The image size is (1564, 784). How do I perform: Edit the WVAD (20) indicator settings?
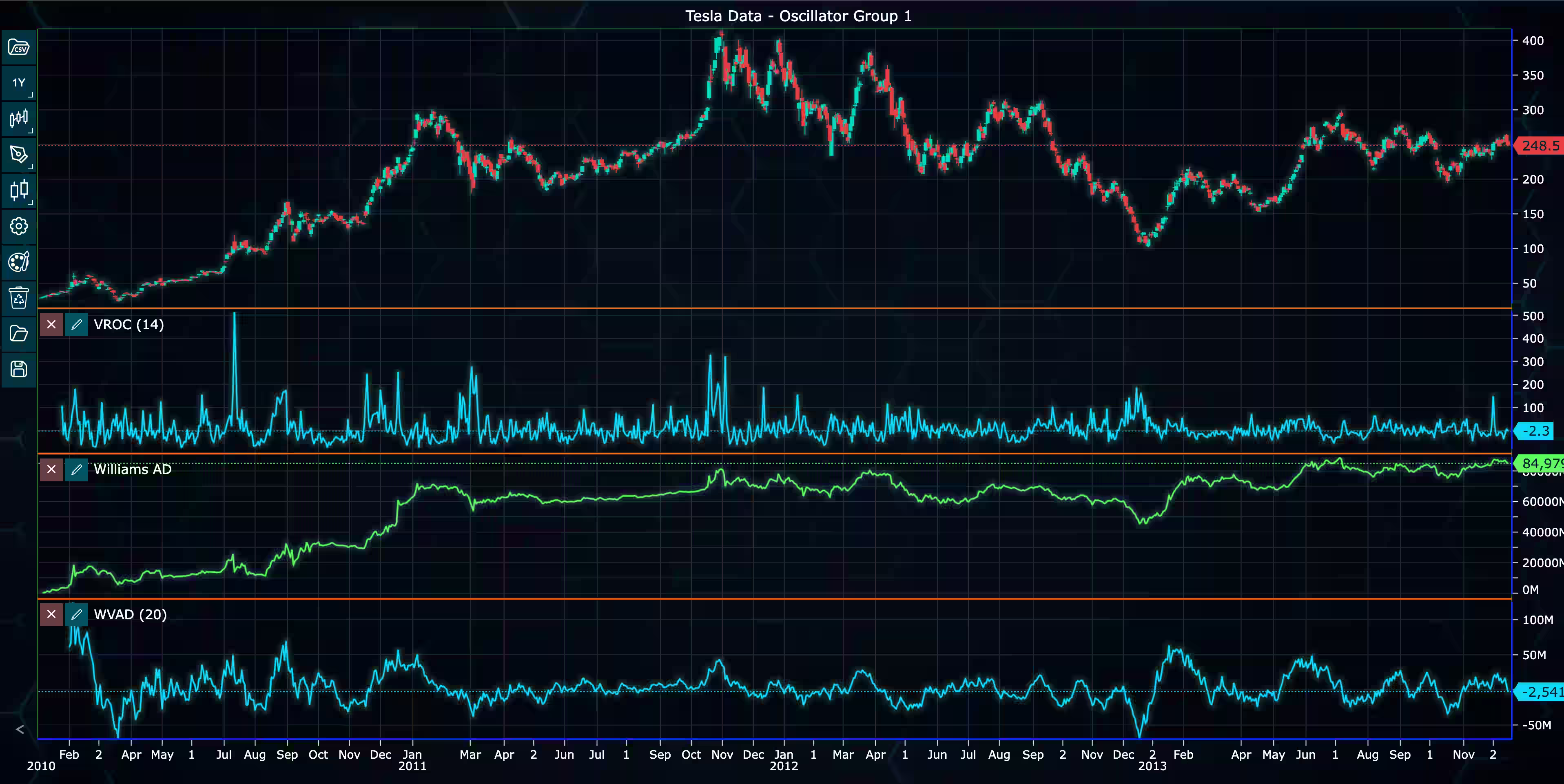(77, 614)
